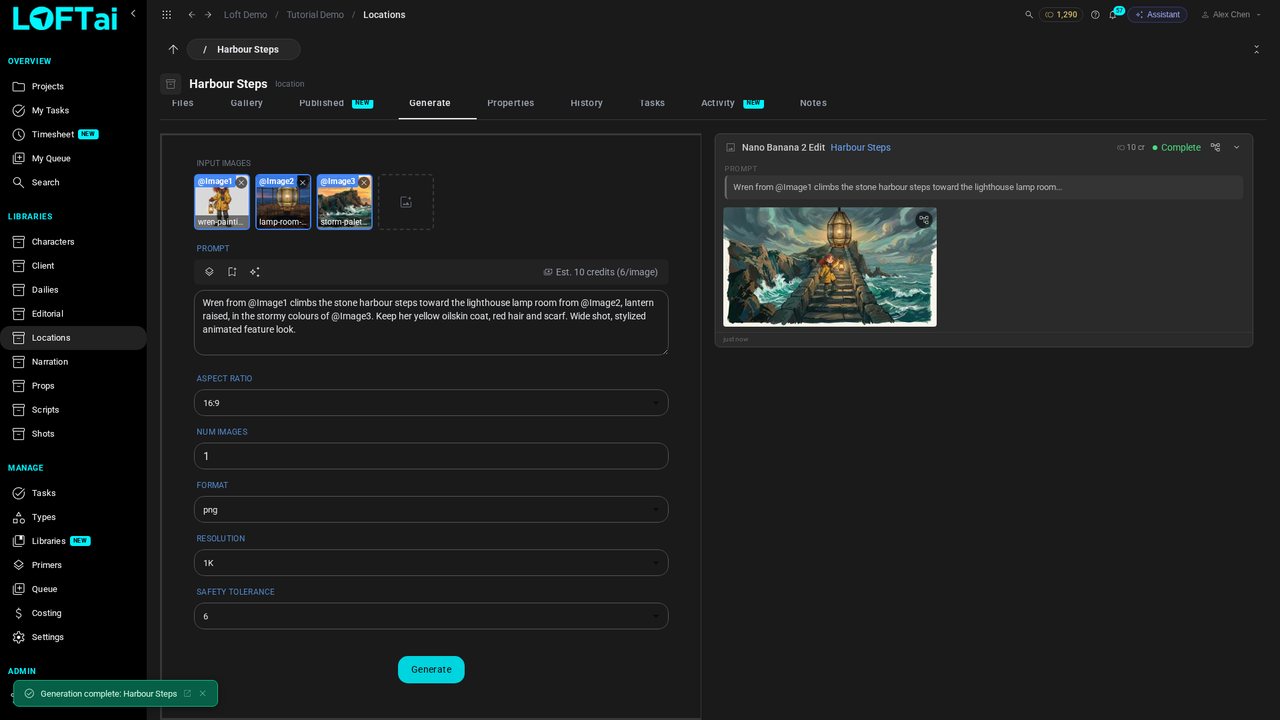Click the sparkle enhance icon in the prompt toolbar
This screenshot has width=1280, height=720.
(255, 272)
